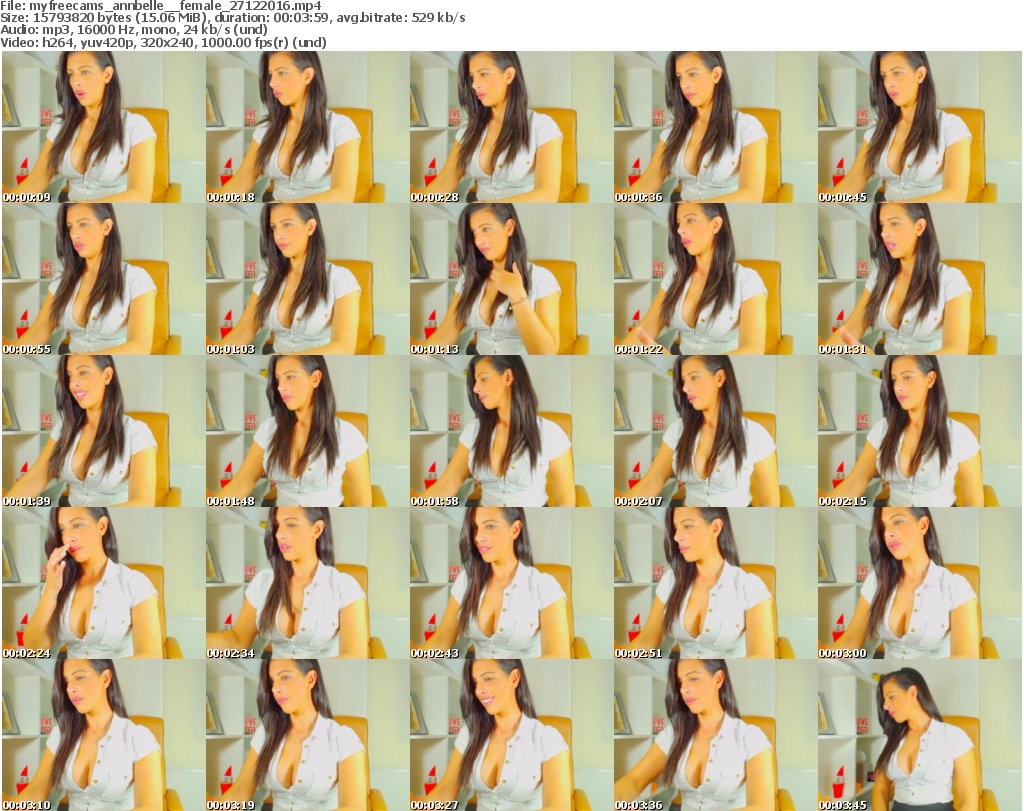1024x811 pixels.
Task: Select the frame marked 00:00:28
Action: [x=511, y=127]
